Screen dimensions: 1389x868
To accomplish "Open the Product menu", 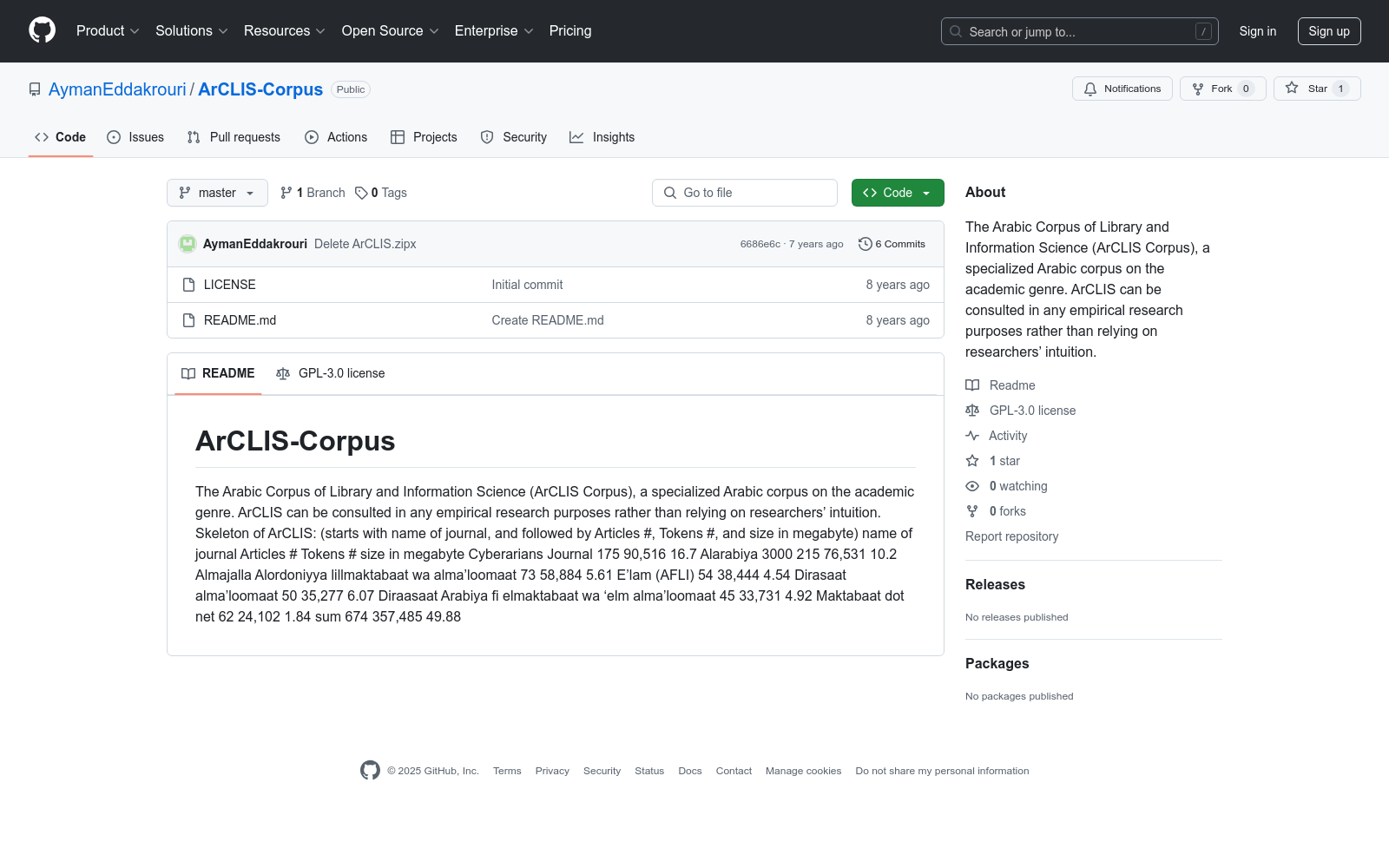I will pos(108,31).
